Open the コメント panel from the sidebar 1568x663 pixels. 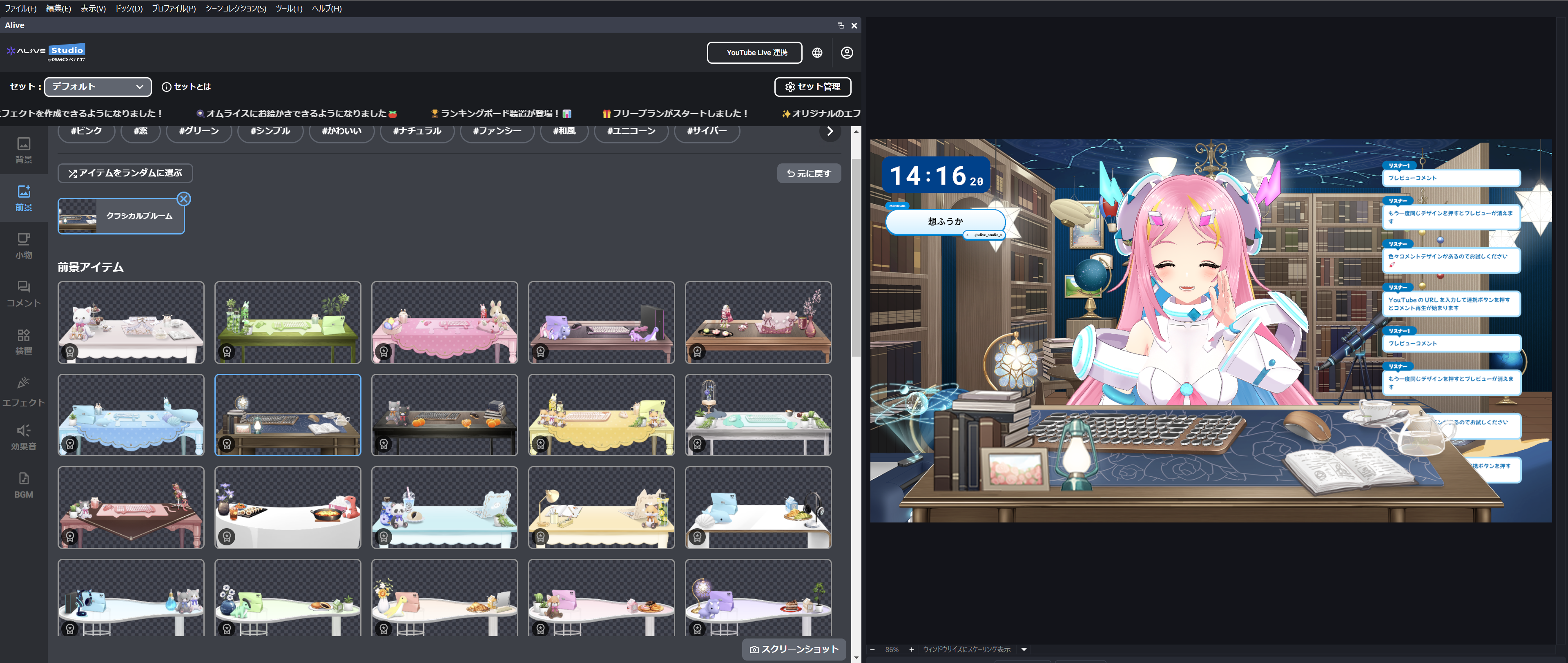point(24,294)
